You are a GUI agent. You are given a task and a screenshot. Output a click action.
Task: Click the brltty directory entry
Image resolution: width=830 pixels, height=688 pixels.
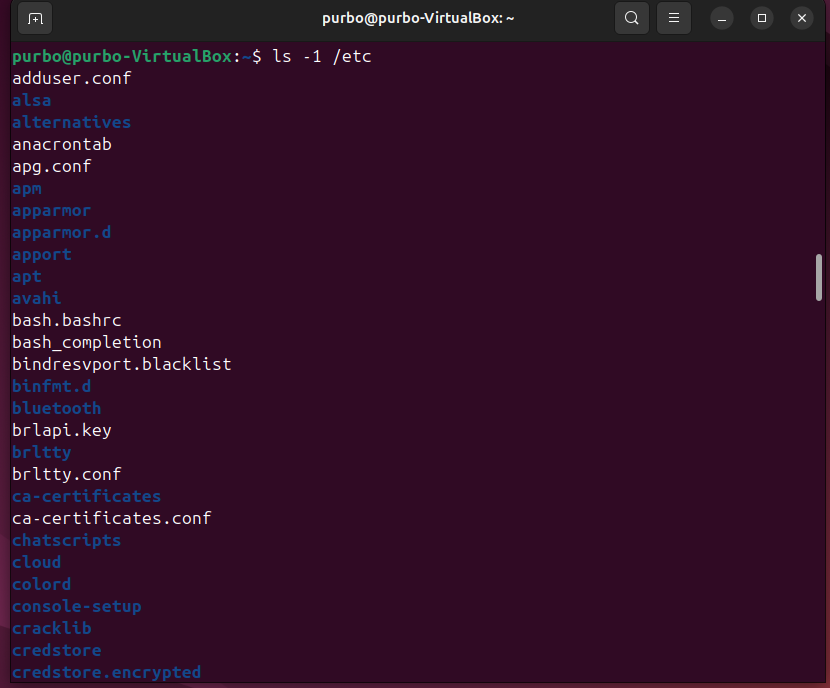(42, 452)
